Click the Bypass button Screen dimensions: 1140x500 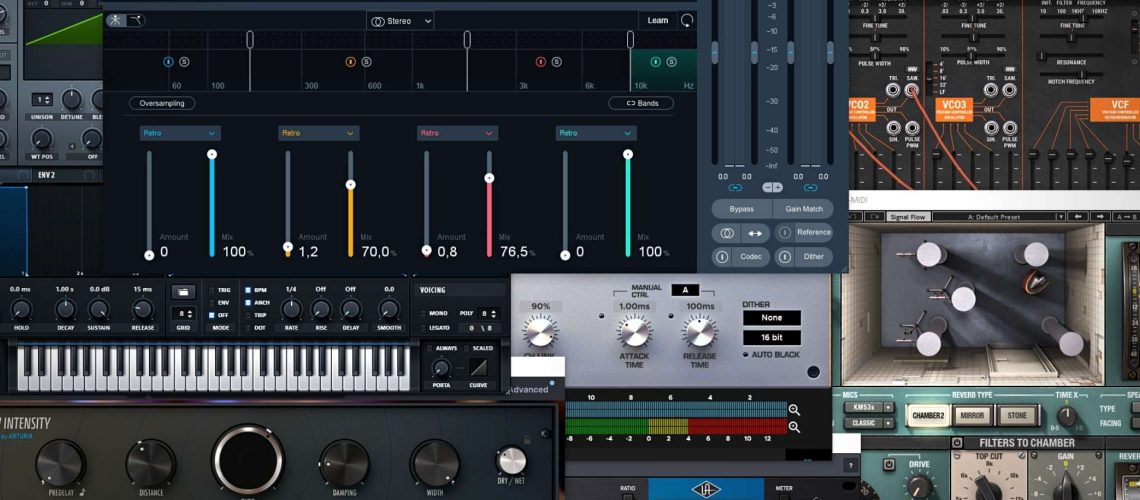[x=741, y=209]
